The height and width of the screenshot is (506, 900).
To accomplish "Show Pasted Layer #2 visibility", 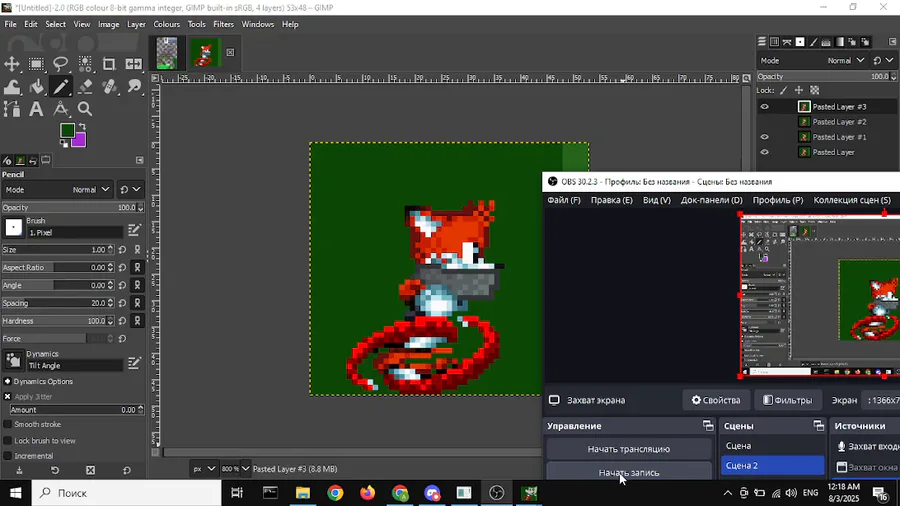I will pos(765,122).
